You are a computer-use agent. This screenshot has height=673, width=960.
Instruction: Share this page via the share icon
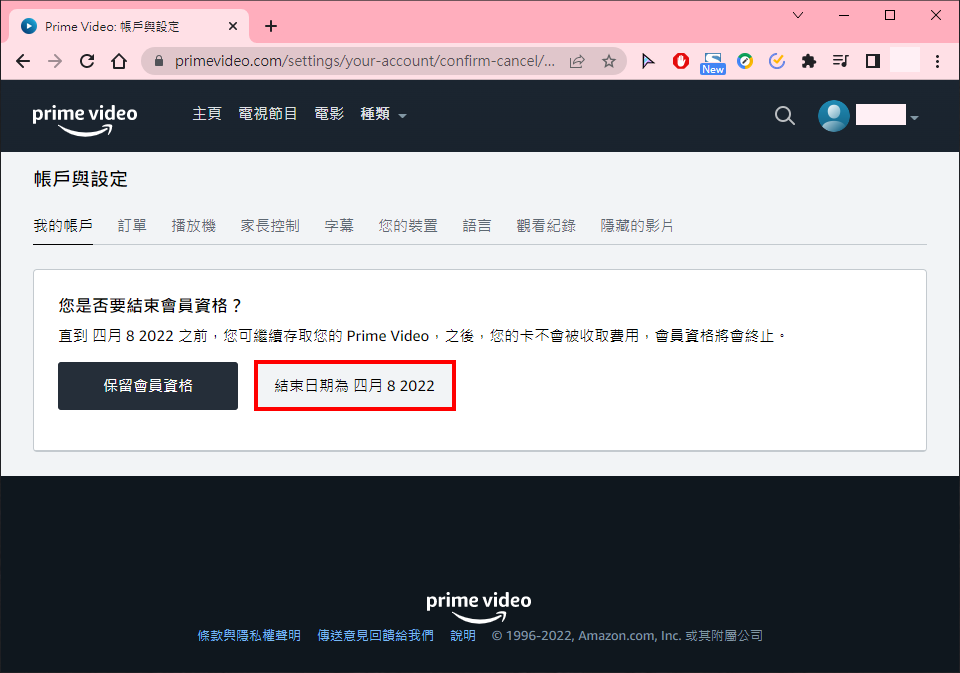click(x=577, y=61)
